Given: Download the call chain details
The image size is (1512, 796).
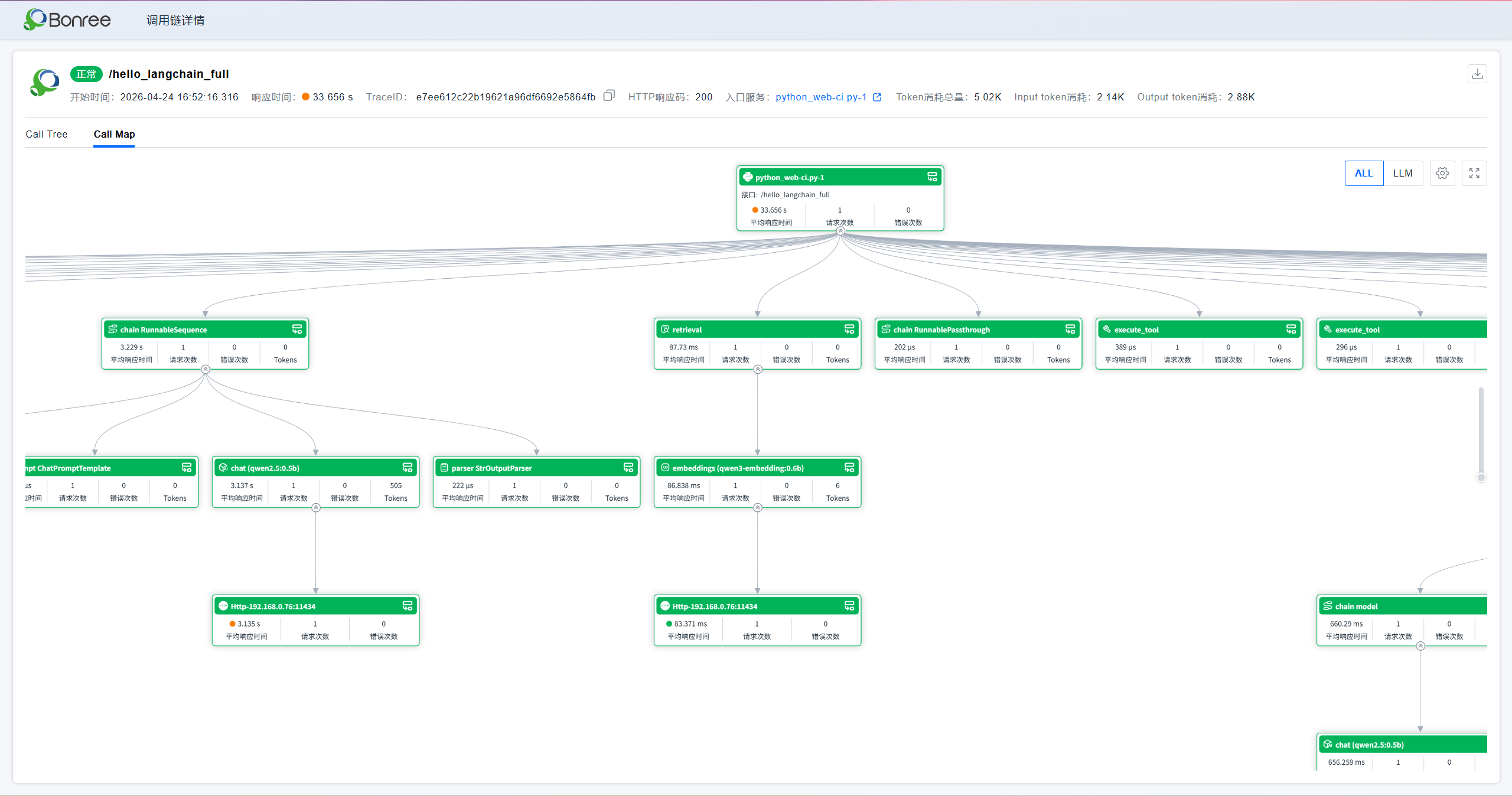Looking at the screenshot, I should [x=1477, y=74].
